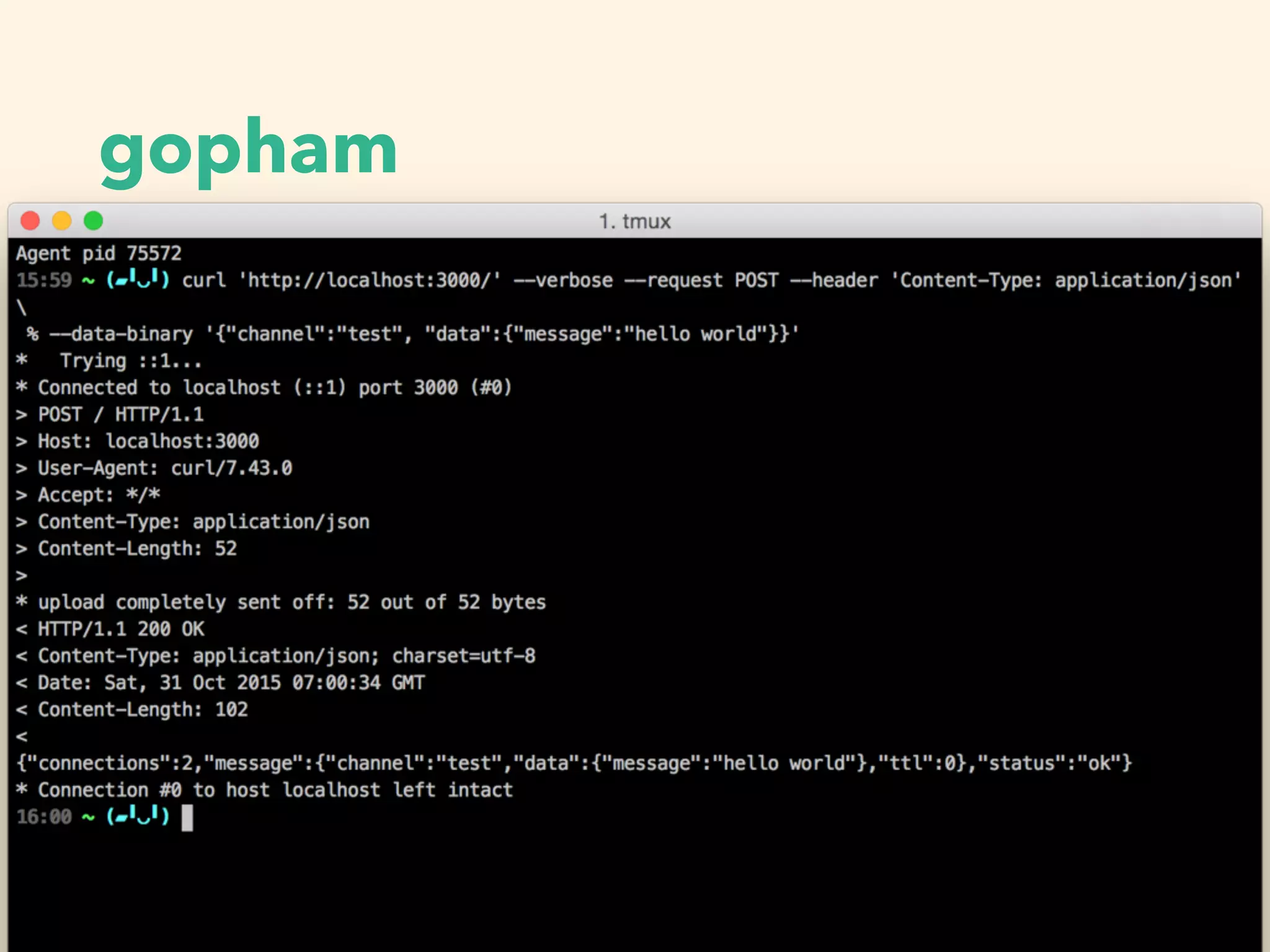
Task: Click the '15:59' prompt timestamp
Action: 44,280
